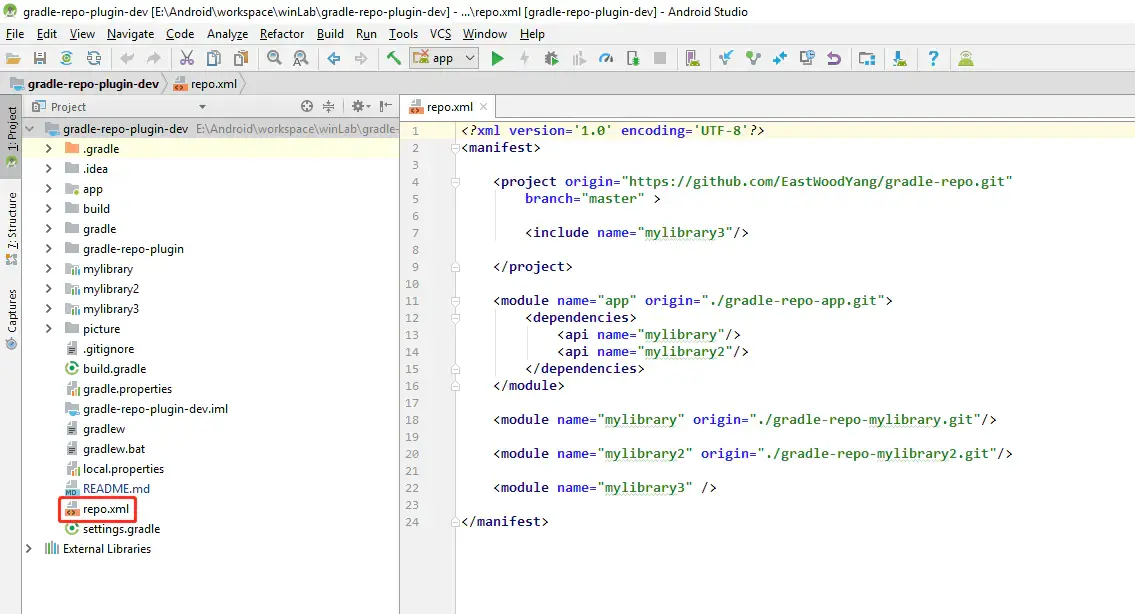
Task: Click the Sync Project with Gradle icon
Action: click(x=67, y=59)
